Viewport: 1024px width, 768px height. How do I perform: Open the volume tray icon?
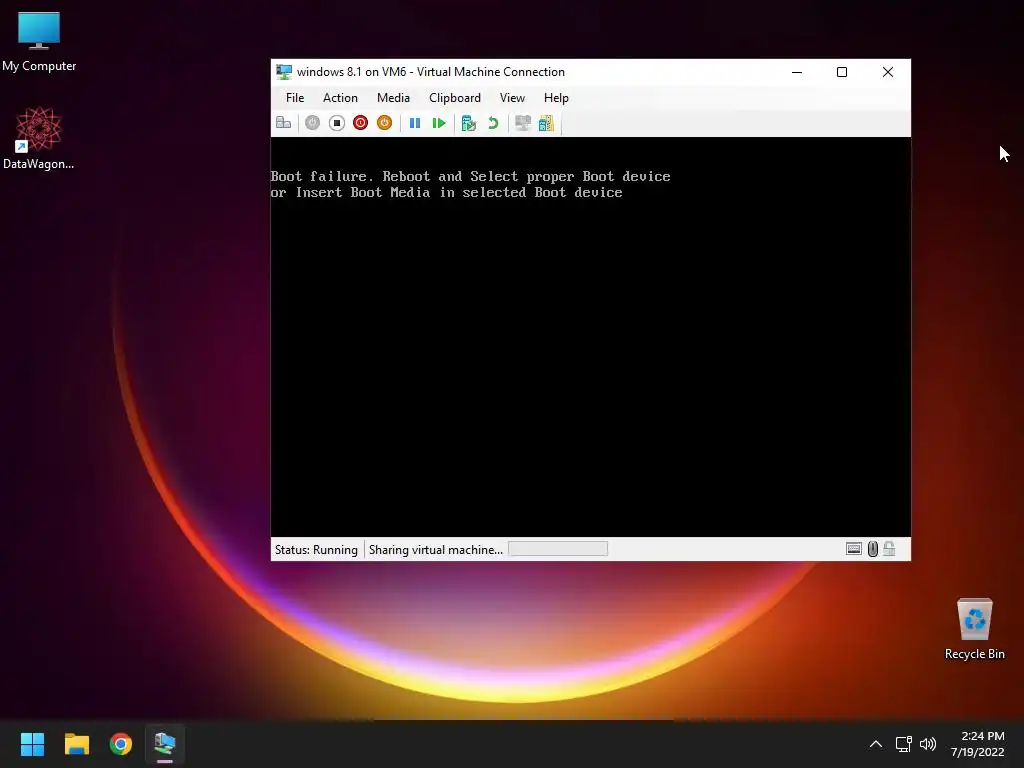(928, 744)
